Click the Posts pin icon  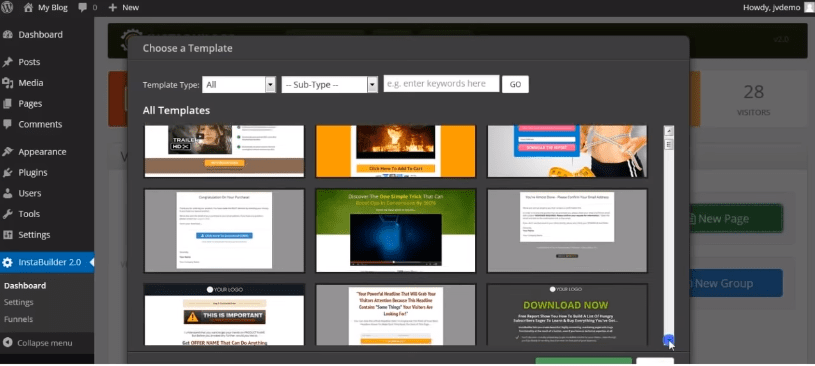[7, 62]
